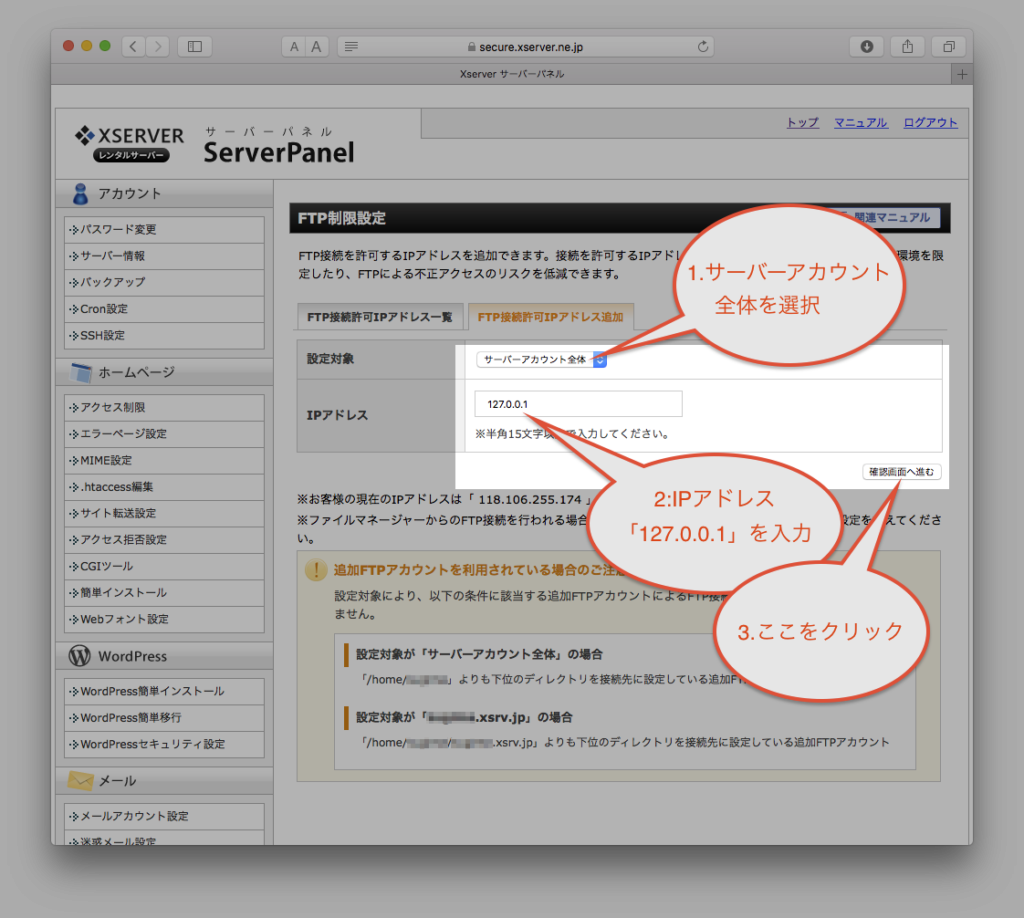Open CGIツール in sidebar
The image size is (1024, 918).
tap(165, 566)
